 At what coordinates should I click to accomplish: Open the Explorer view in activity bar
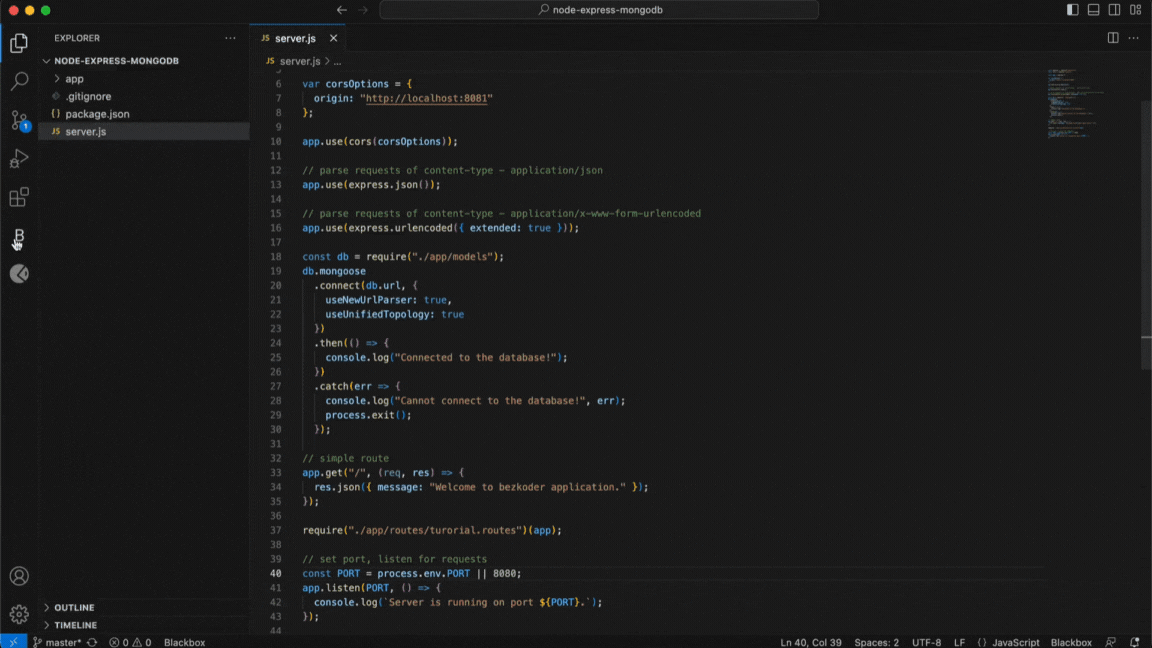19,43
